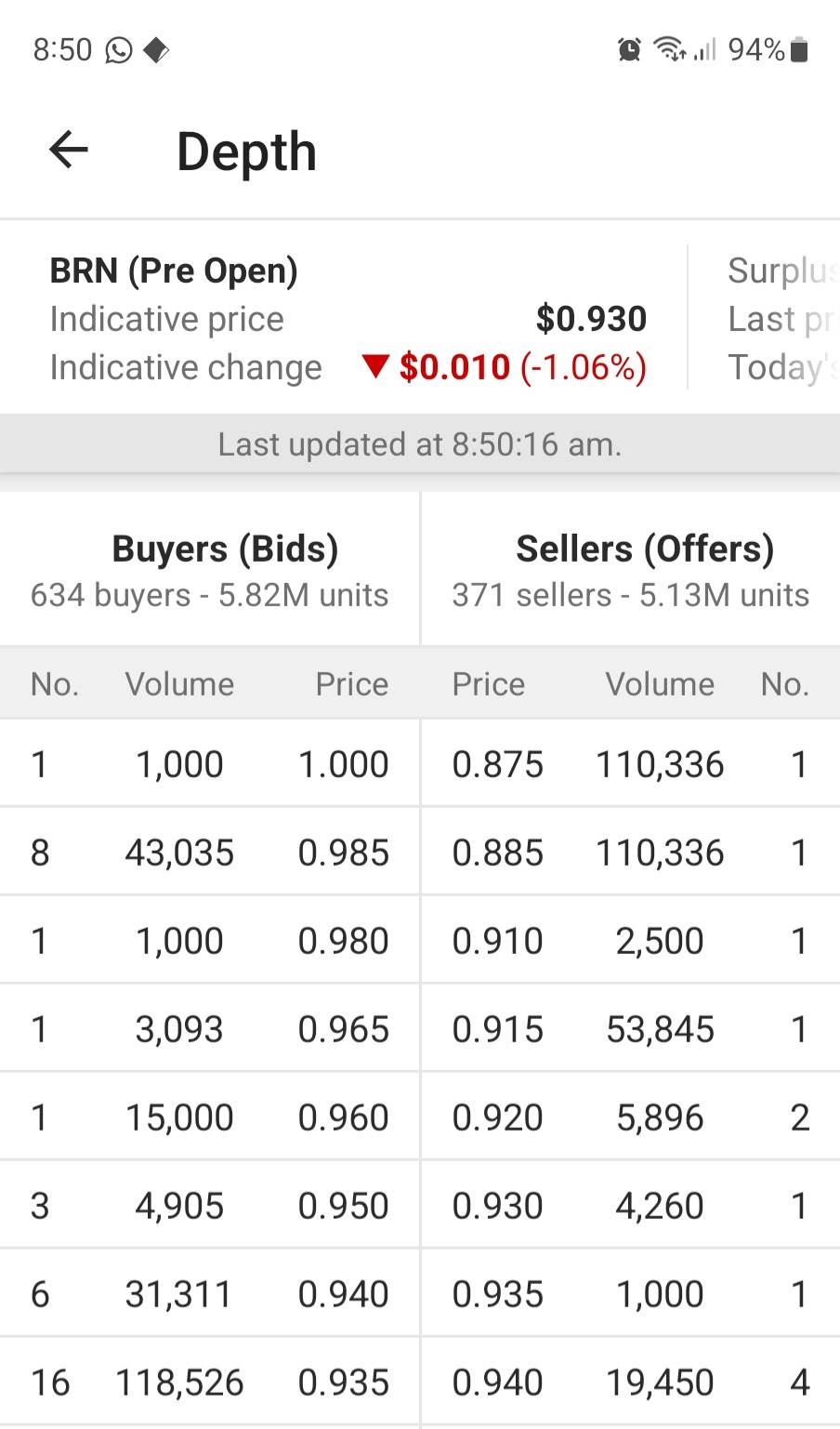Viewport: 840px width, 1429px height.
Task: Select the offer at price 0.875
Action: coord(497,764)
